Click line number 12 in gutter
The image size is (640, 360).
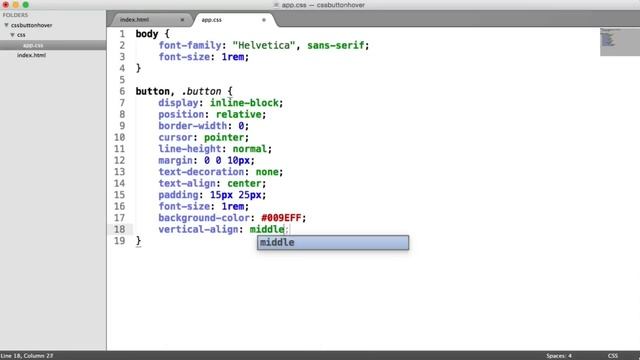pyautogui.click(x=119, y=160)
